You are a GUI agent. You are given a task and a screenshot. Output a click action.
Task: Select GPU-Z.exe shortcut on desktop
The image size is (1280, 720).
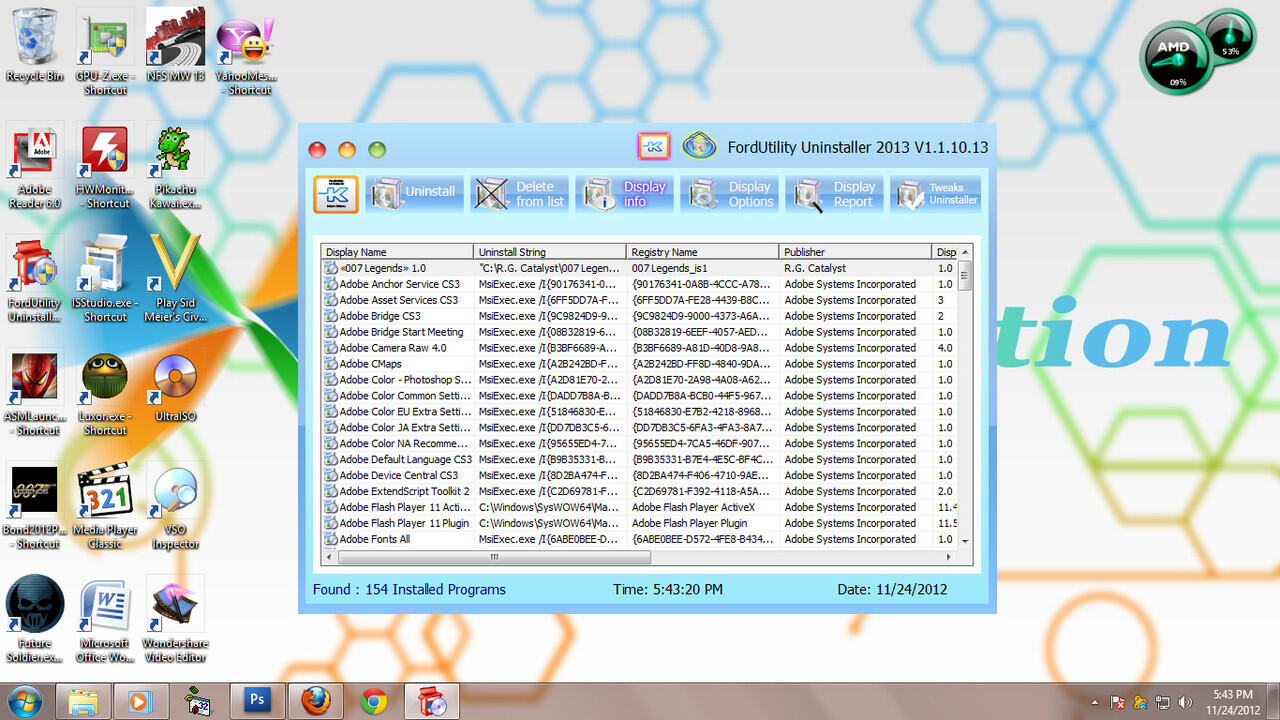pyautogui.click(x=105, y=53)
